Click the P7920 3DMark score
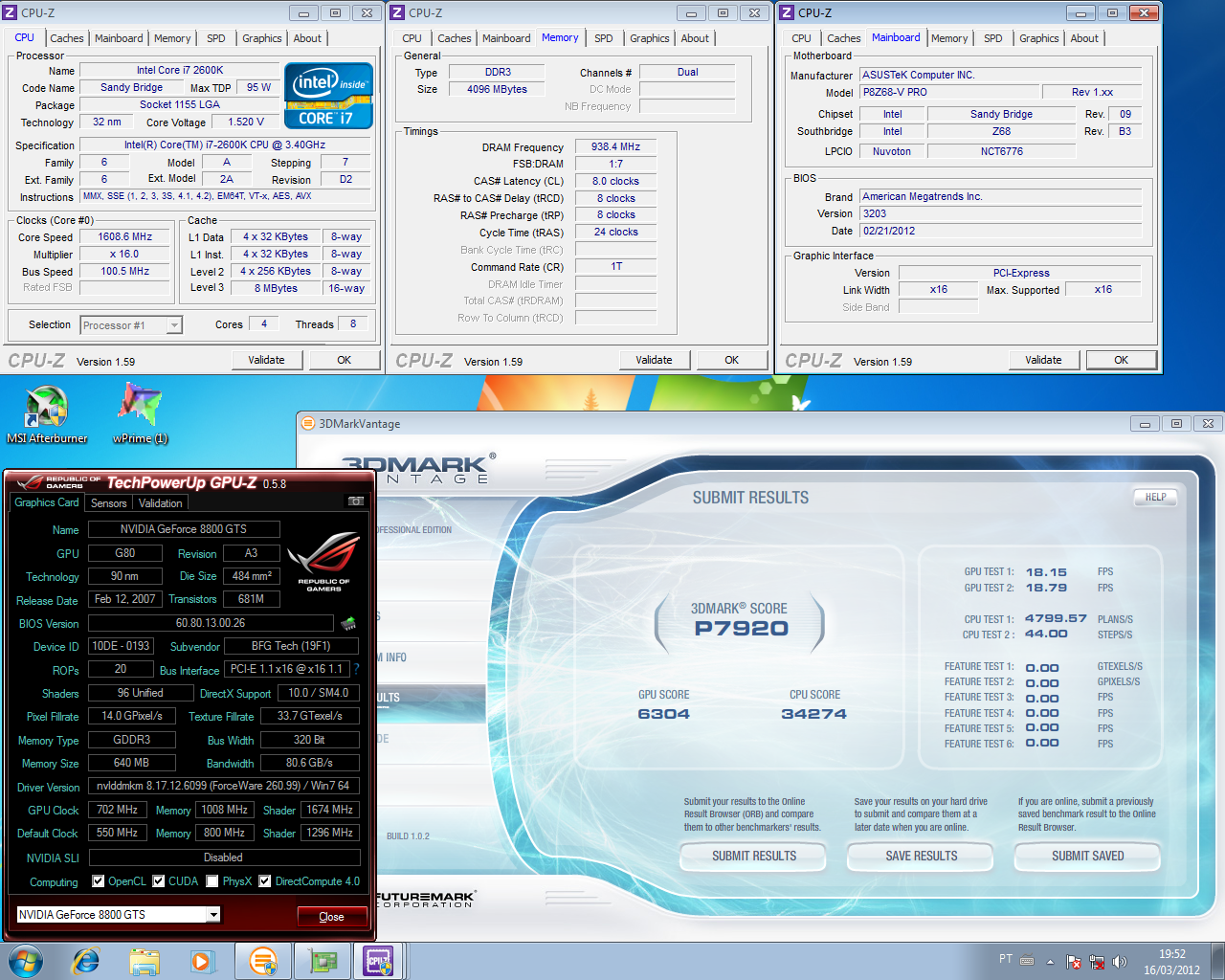Screen dimensions: 1225x980 click(742, 629)
